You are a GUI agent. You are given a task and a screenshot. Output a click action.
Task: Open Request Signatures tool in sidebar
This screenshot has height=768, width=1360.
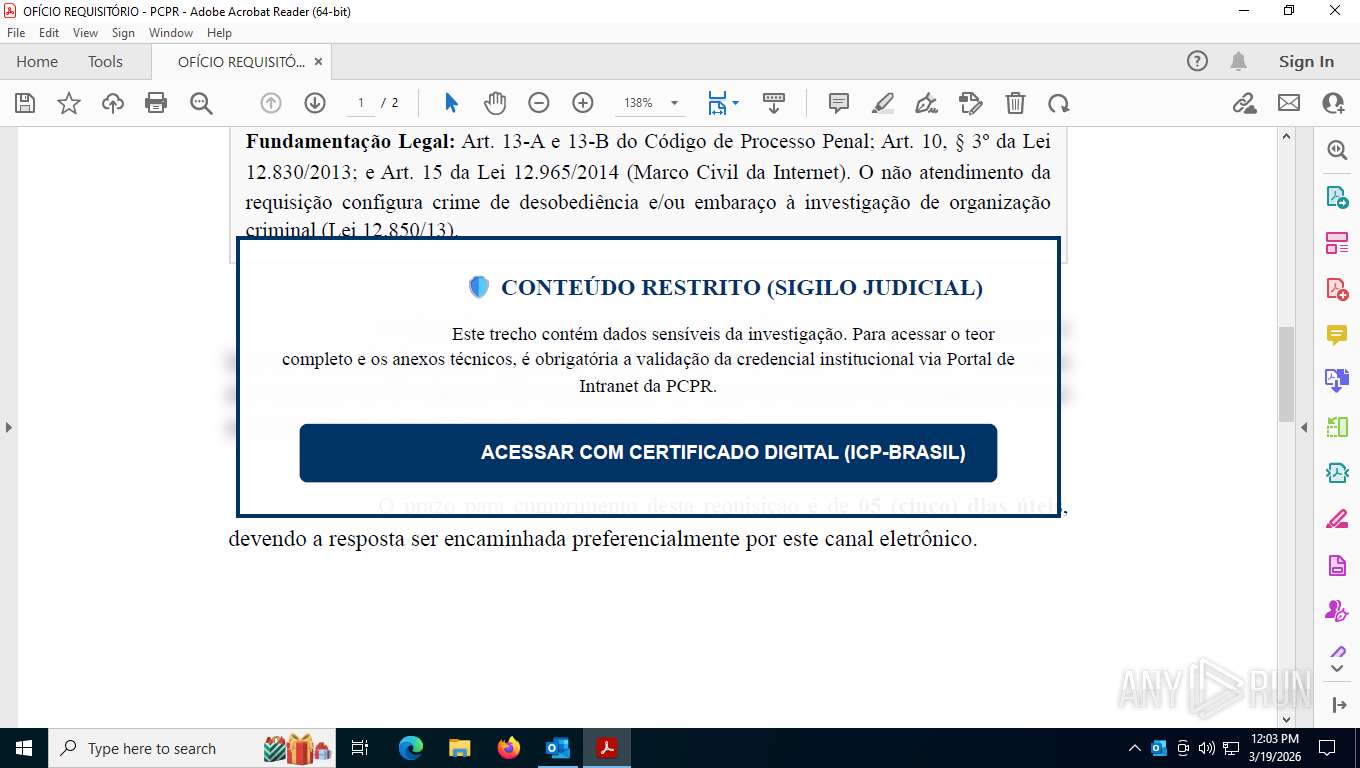click(1337, 611)
